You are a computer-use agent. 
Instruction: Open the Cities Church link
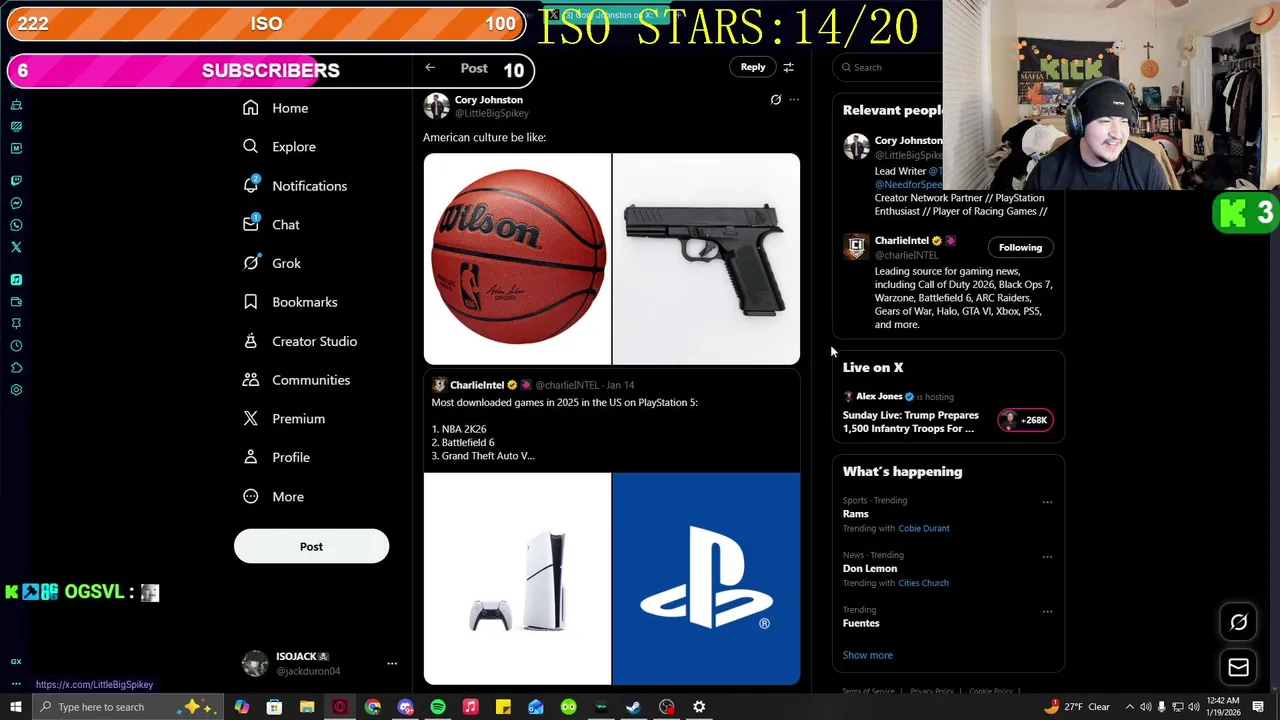tap(923, 583)
